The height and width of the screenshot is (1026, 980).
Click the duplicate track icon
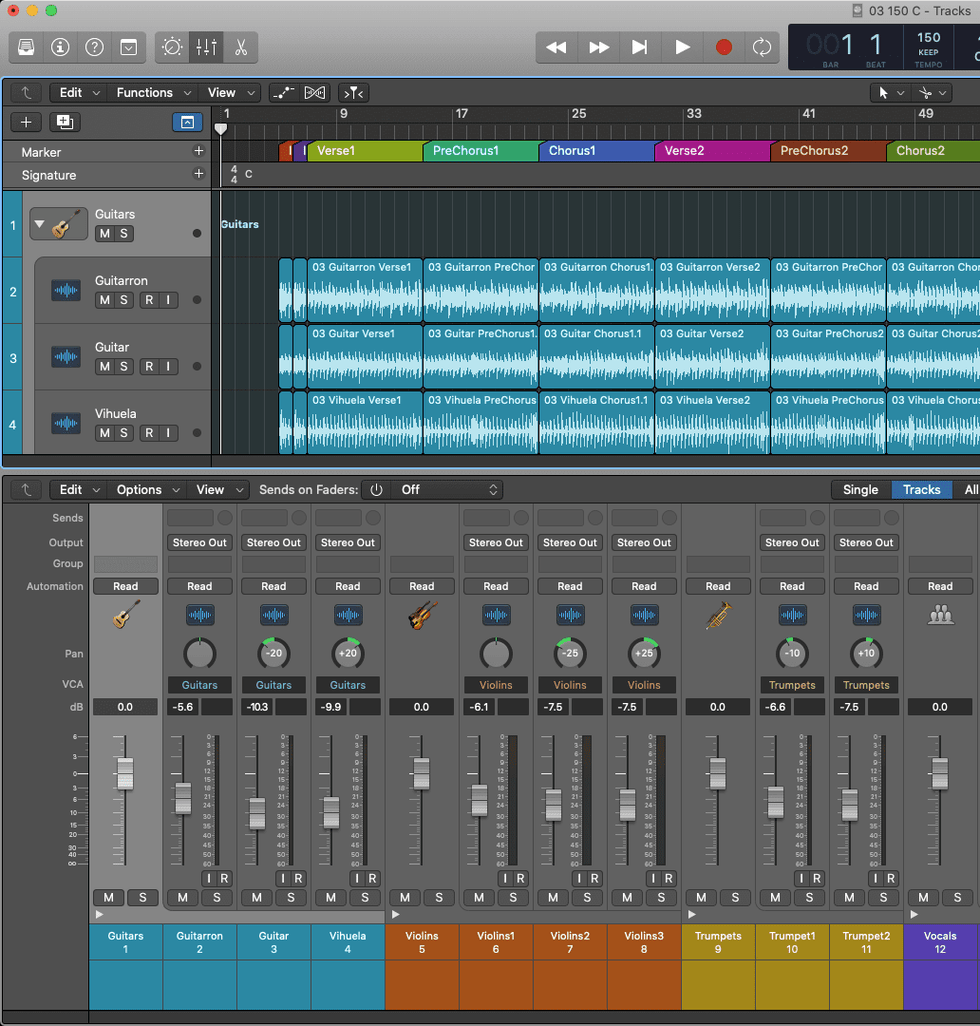[65, 122]
